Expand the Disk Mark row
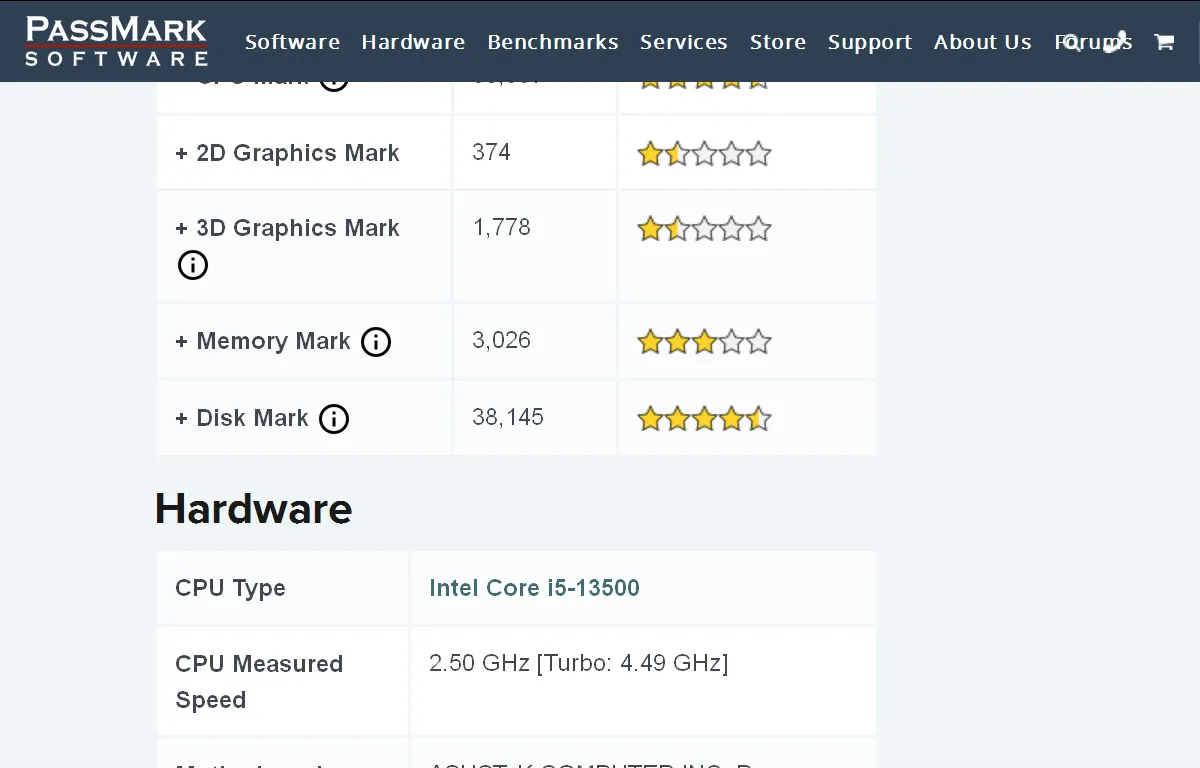The image size is (1200, 768). (242, 418)
